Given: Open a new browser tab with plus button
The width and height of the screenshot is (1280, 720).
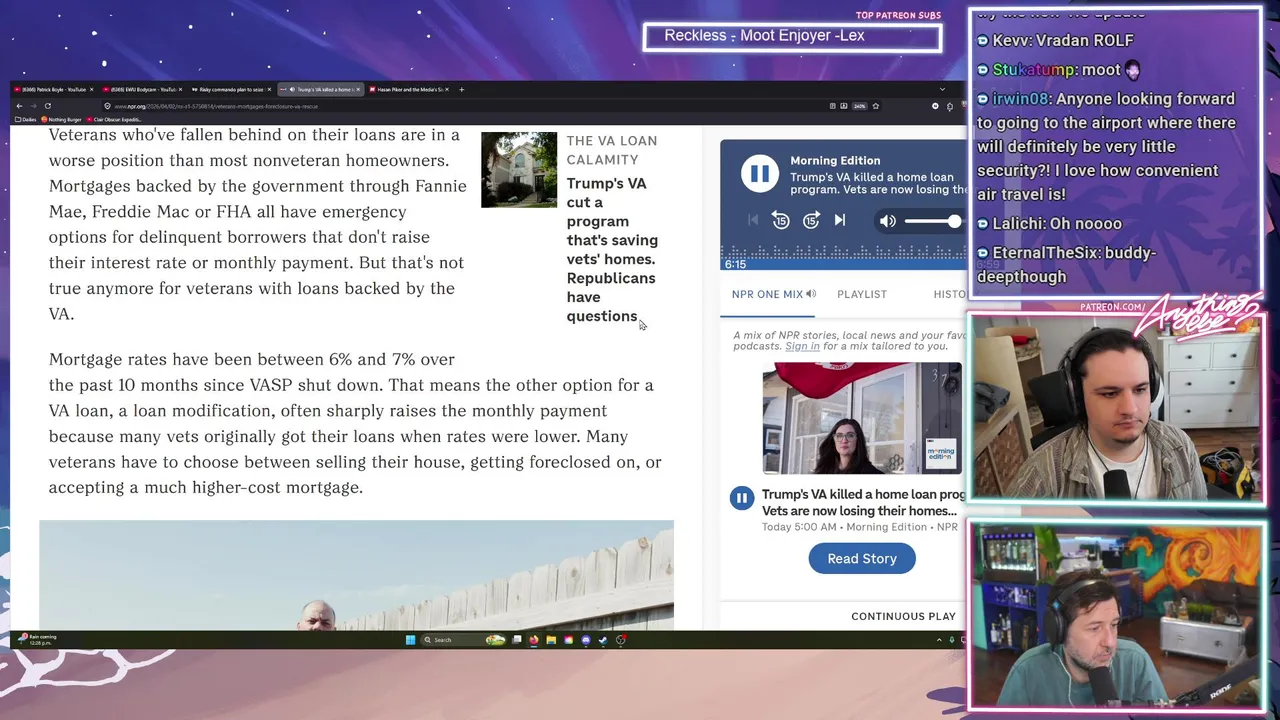Looking at the screenshot, I should [461, 89].
